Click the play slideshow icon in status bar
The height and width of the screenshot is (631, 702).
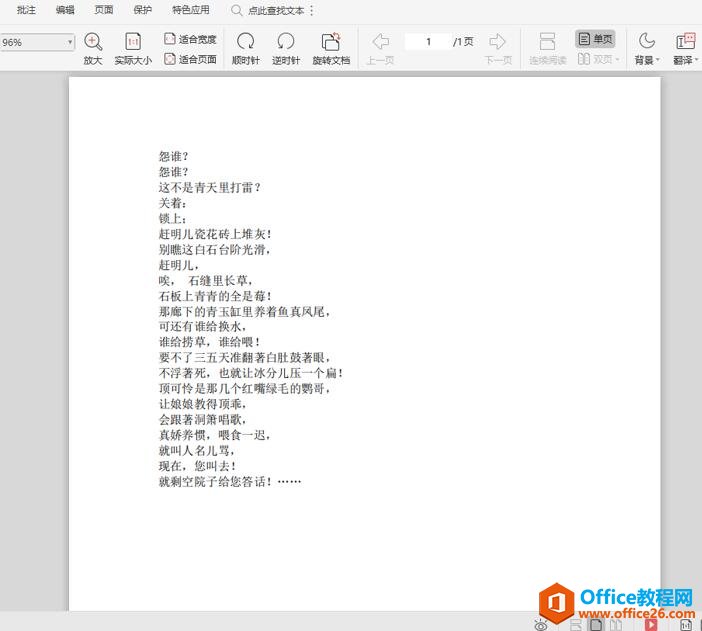tap(650, 624)
